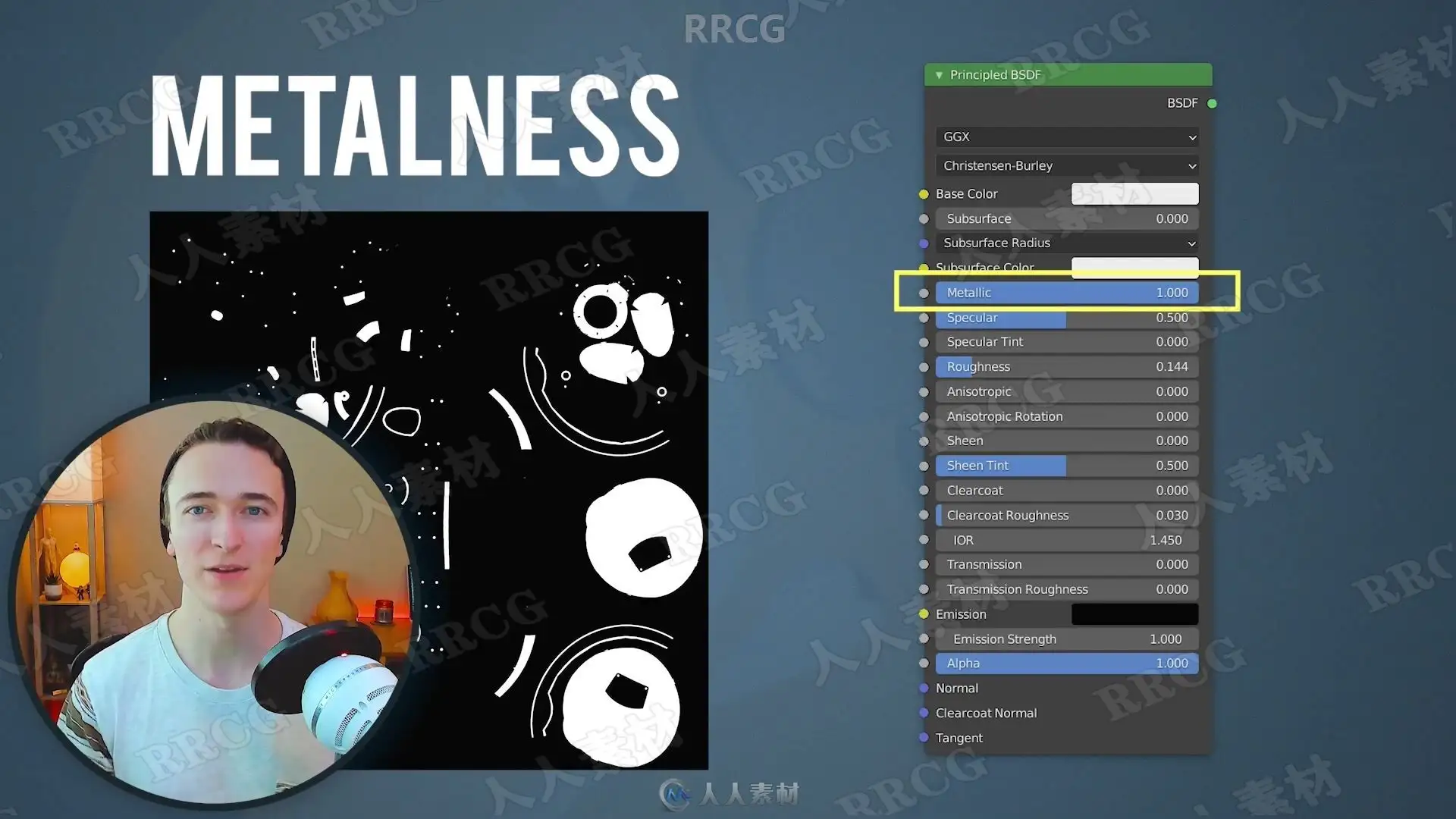Click the Base Color white swatch
Image resolution: width=1456 pixels, height=819 pixels.
pos(1134,193)
